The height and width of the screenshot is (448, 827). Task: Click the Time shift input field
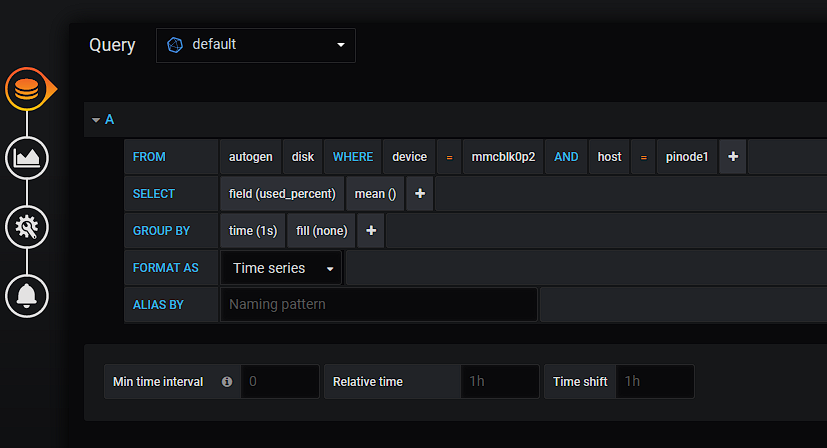[654, 381]
